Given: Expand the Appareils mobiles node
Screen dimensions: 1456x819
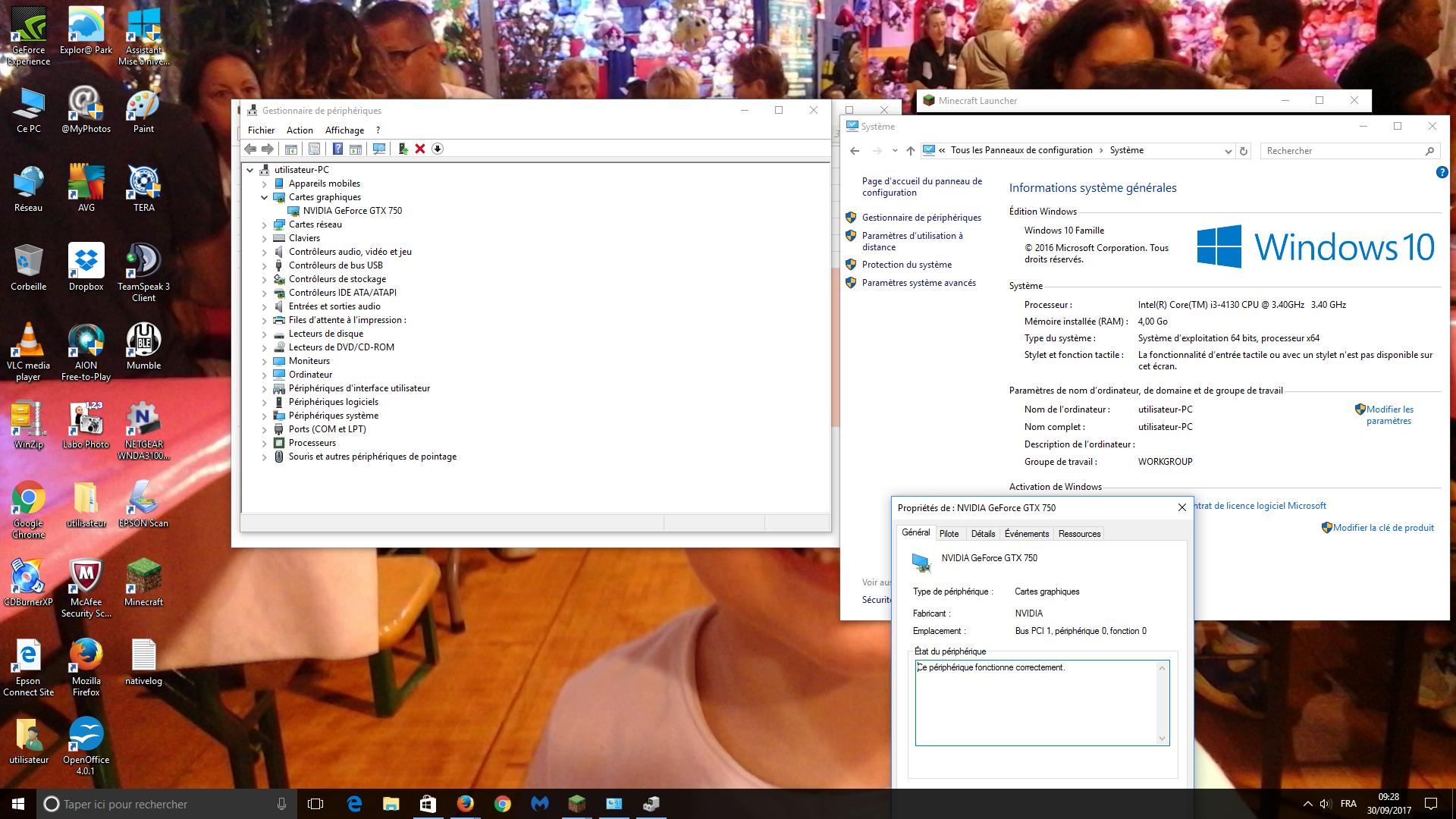Looking at the screenshot, I should pyautogui.click(x=264, y=184).
